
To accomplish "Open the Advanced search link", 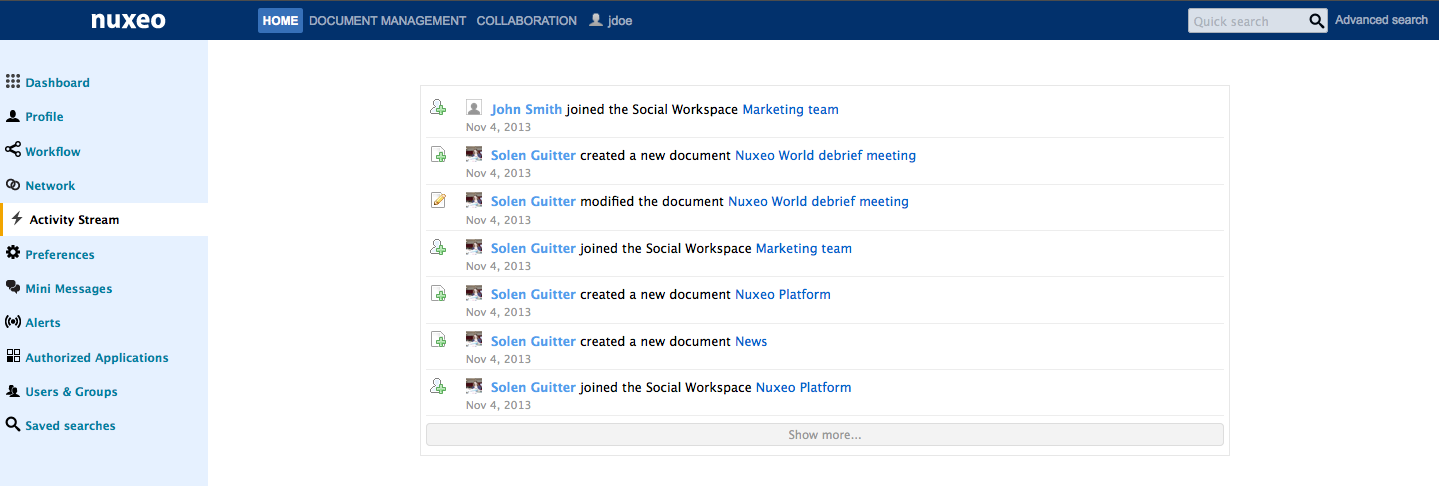I will tap(1381, 20).
